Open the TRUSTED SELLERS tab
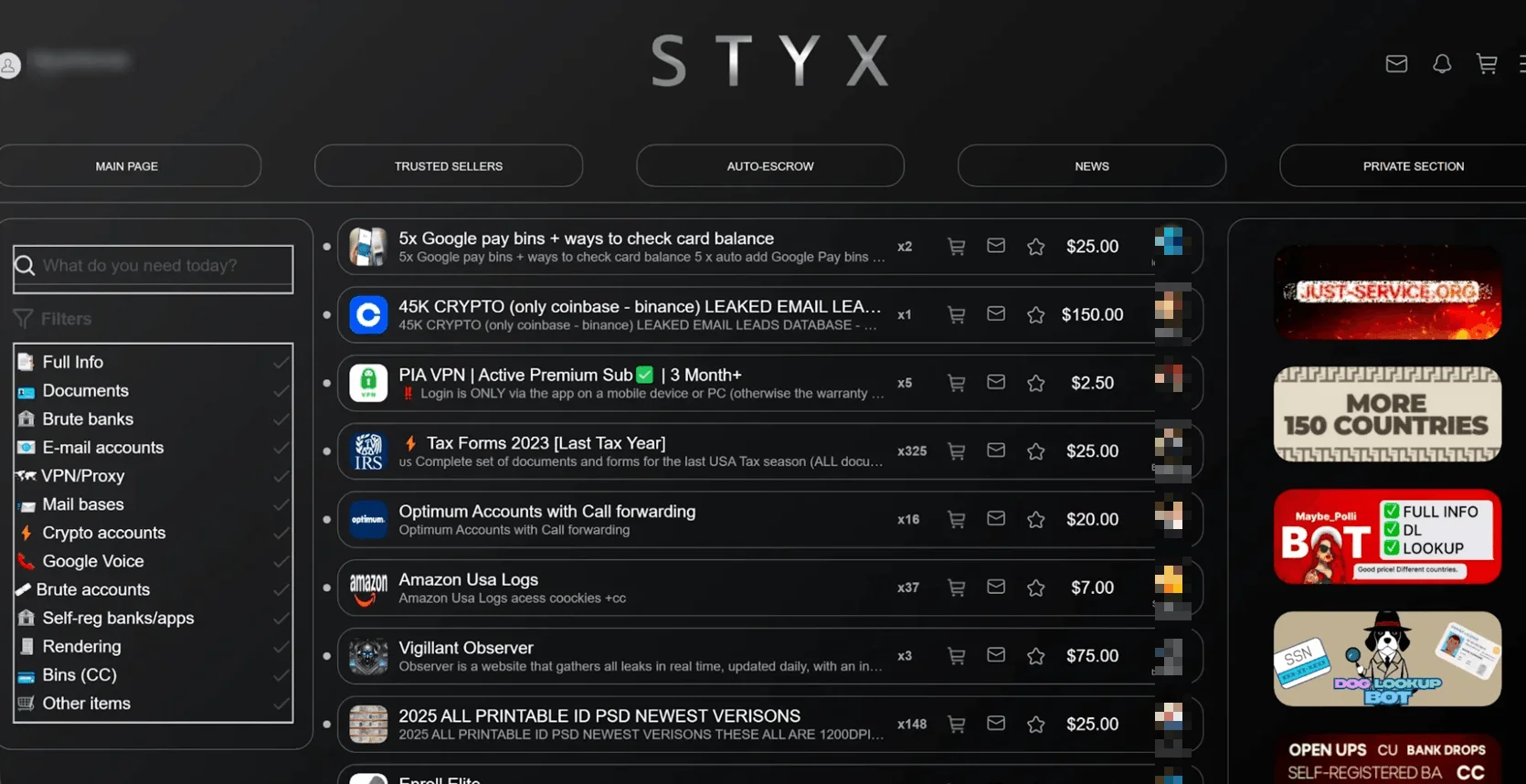 449,166
